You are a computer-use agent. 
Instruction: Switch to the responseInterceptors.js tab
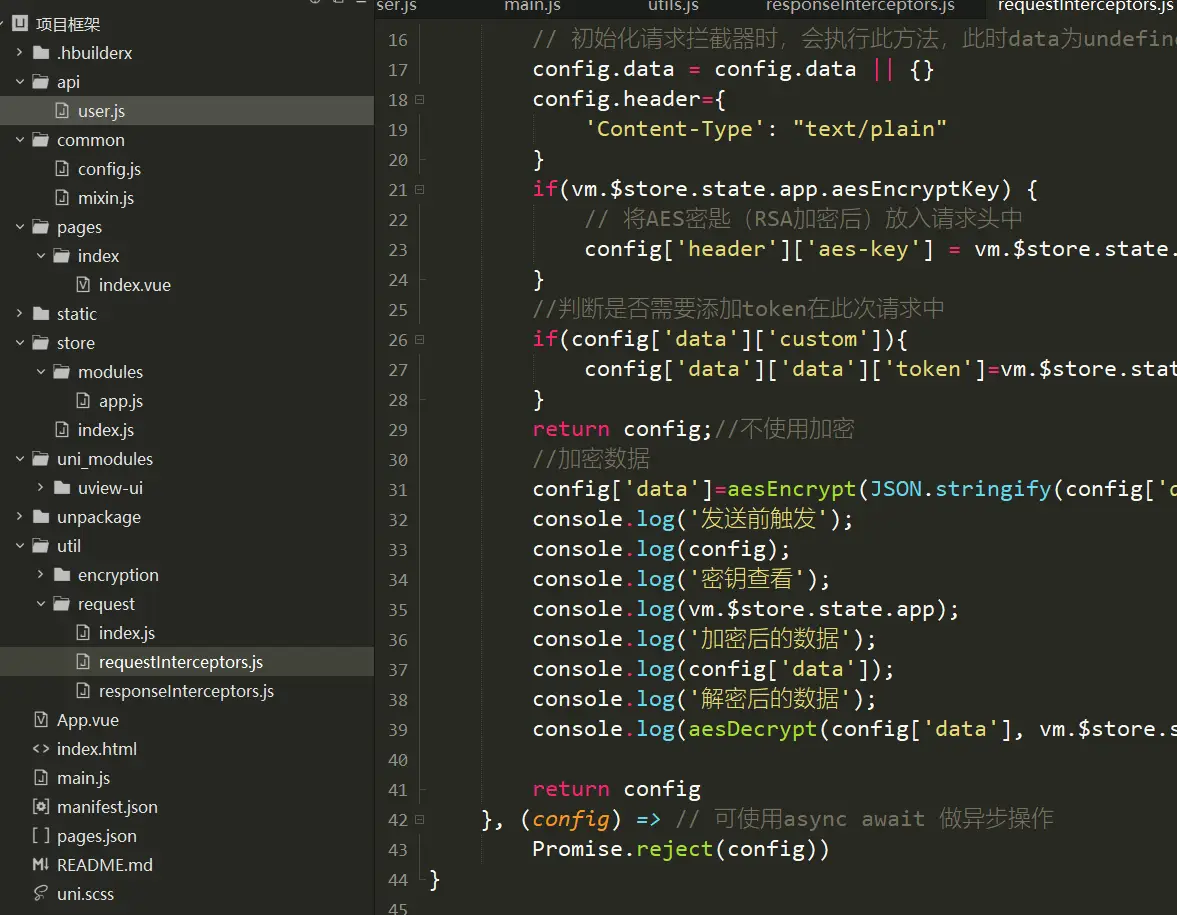860,7
